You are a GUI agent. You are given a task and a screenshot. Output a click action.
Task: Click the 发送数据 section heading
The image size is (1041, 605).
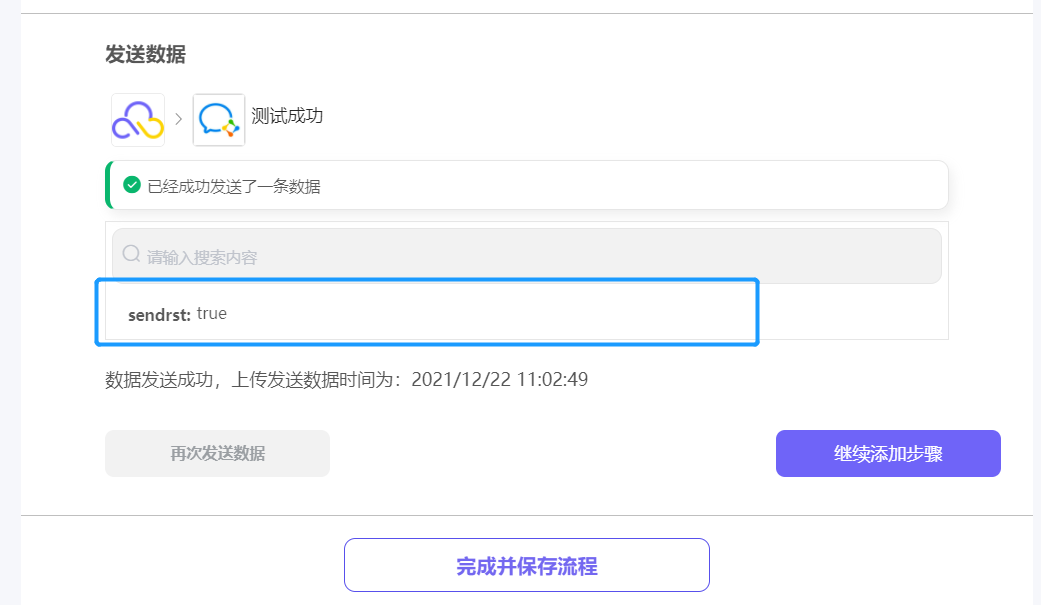click(145, 54)
